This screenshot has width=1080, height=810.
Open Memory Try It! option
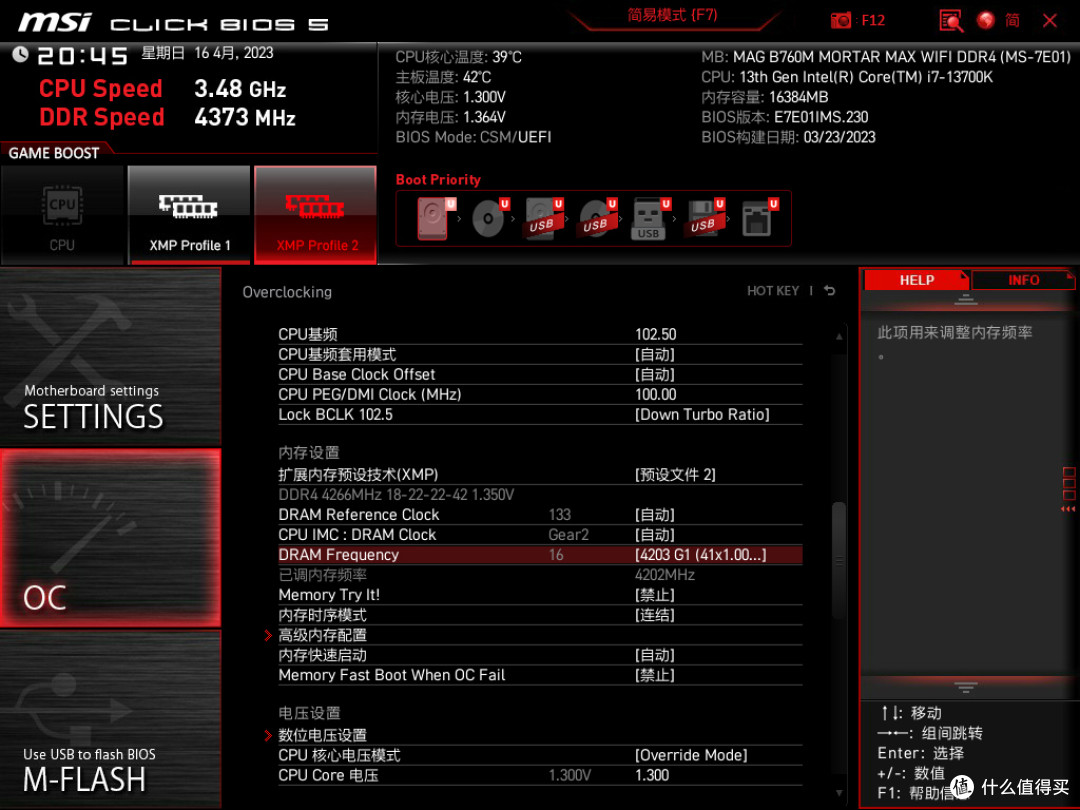click(x=540, y=595)
